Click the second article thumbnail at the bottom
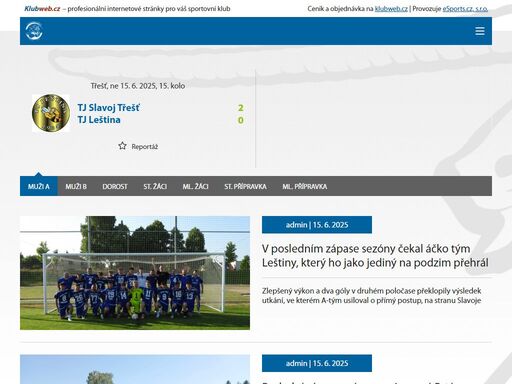 135,369
